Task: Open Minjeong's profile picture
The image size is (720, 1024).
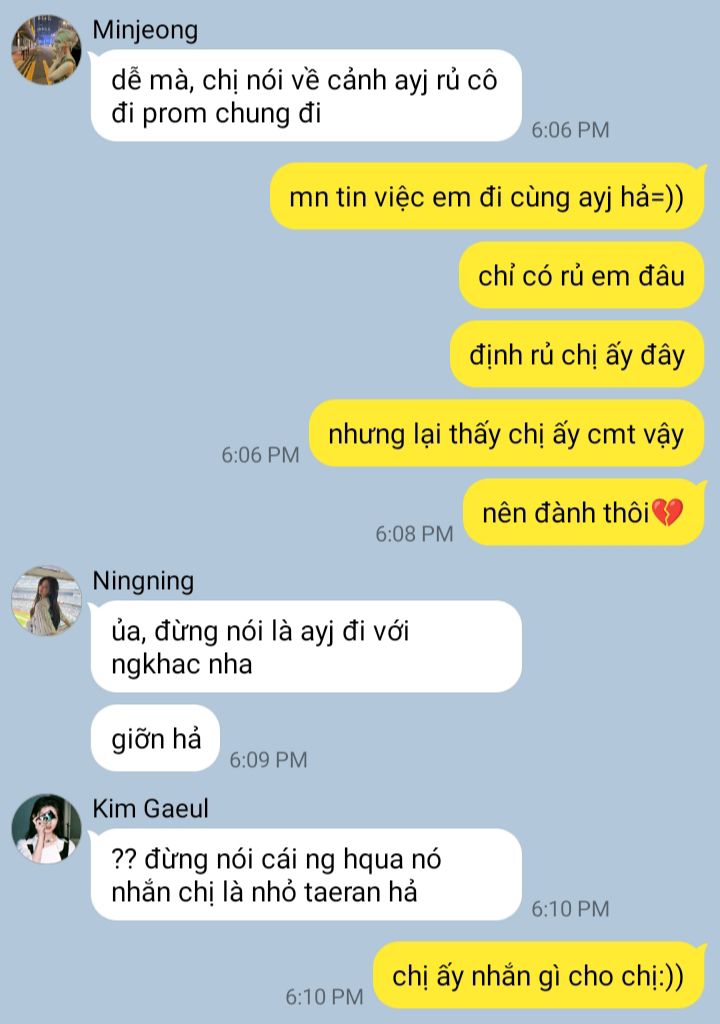Action: pos(46,50)
